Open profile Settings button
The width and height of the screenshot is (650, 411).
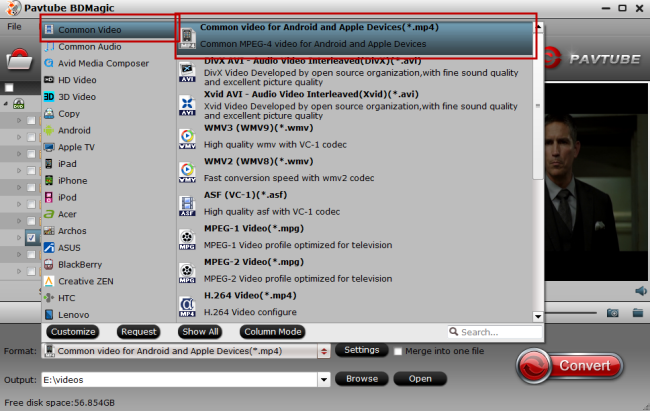pos(361,350)
